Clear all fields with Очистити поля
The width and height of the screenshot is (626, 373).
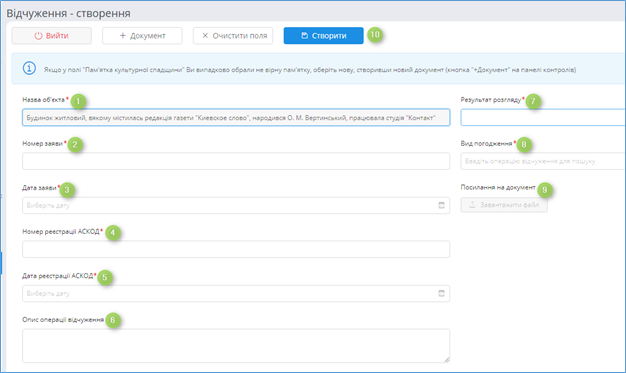(x=233, y=36)
